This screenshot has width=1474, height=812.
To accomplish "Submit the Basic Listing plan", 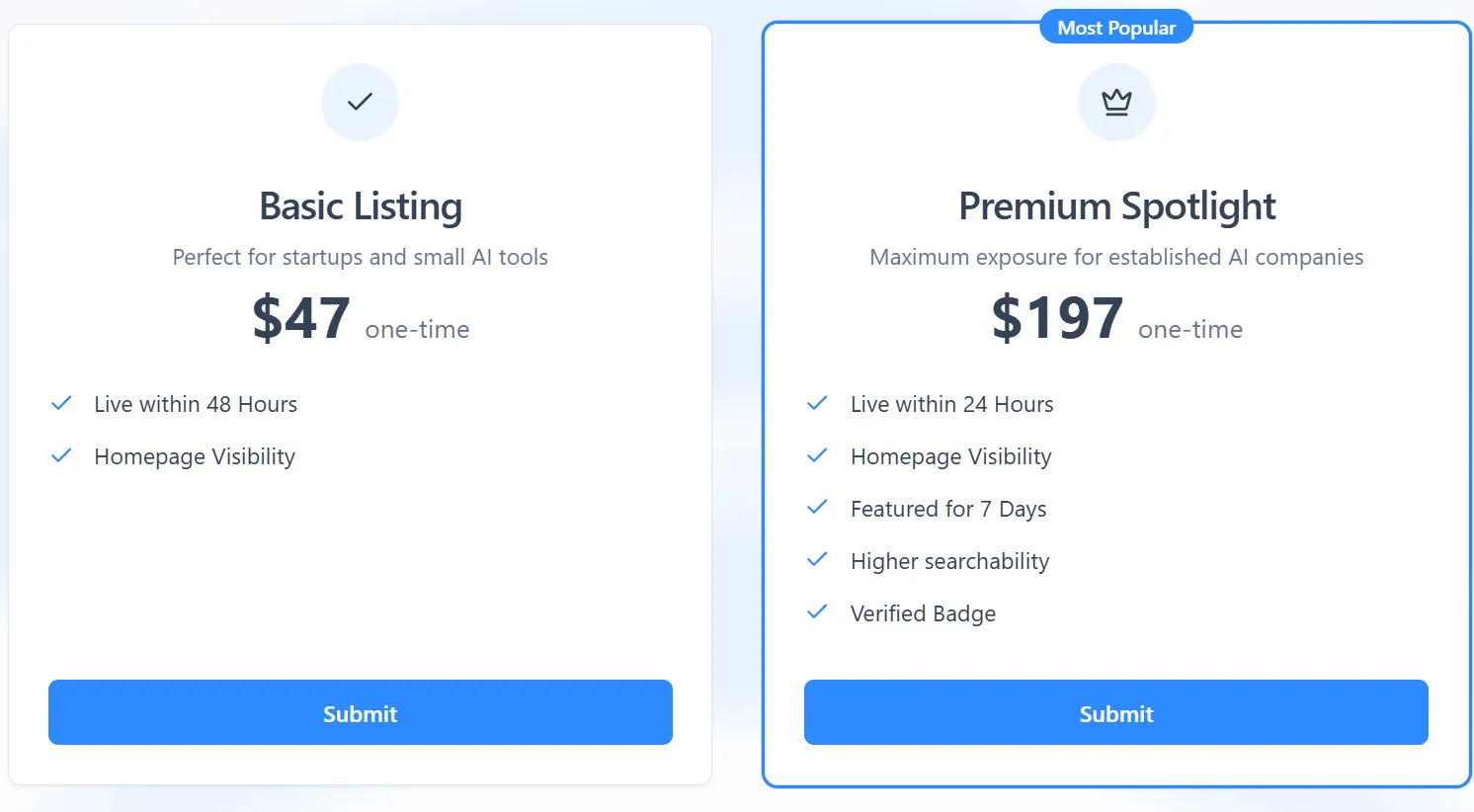I will tap(360, 712).
